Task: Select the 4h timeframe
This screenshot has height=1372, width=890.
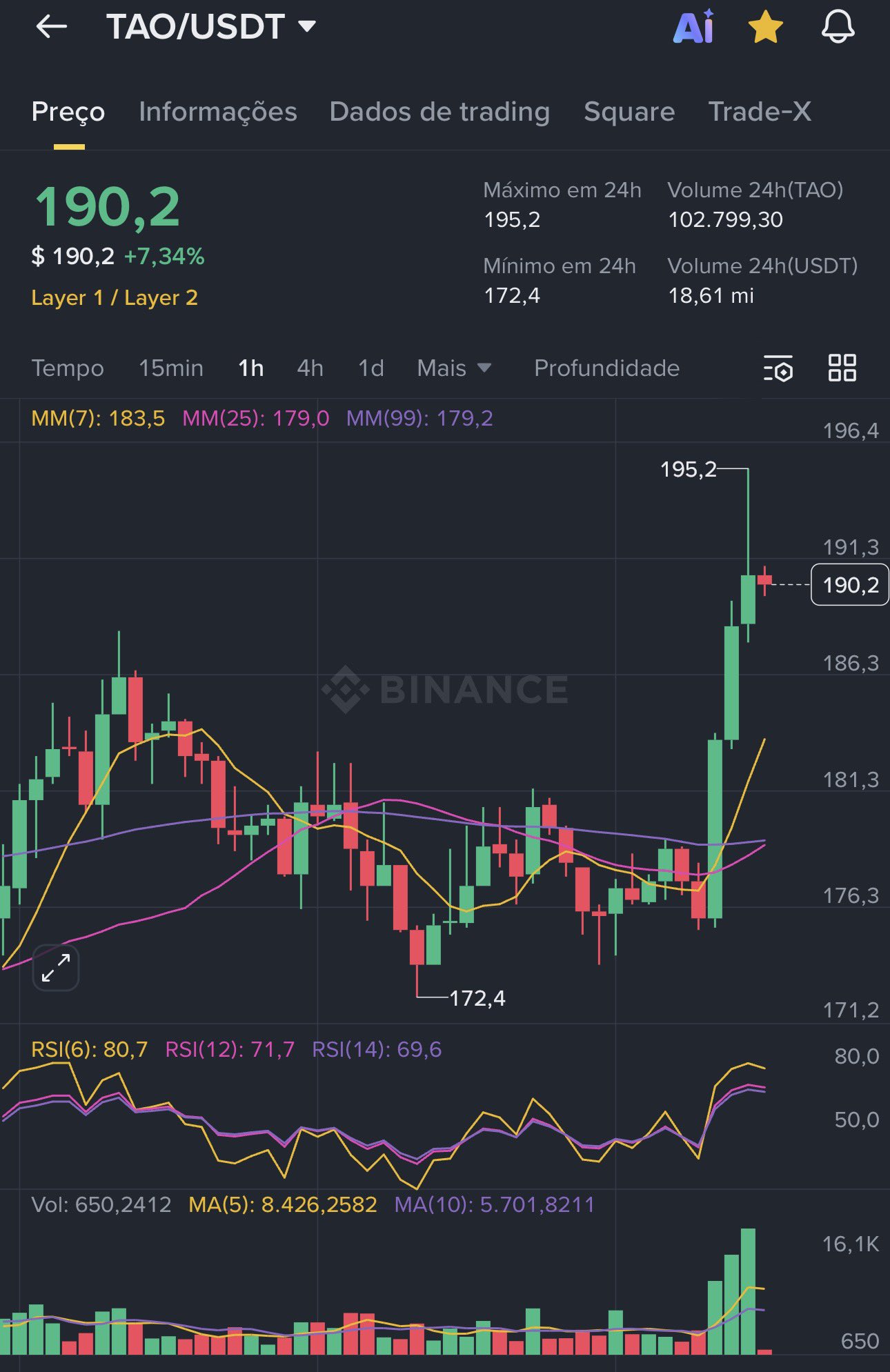Action: click(310, 368)
